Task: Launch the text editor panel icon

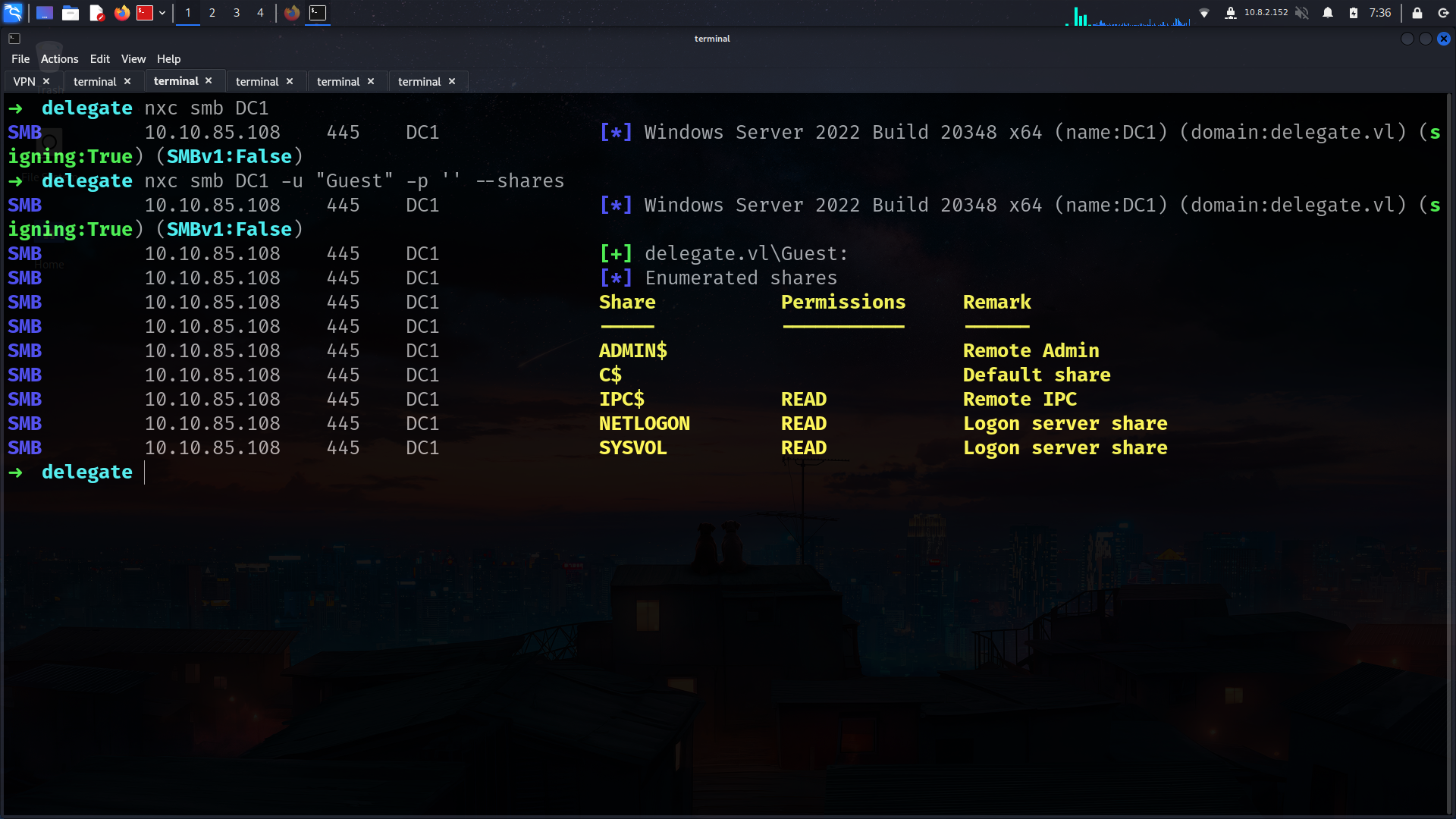Action: click(x=96, y=13)
